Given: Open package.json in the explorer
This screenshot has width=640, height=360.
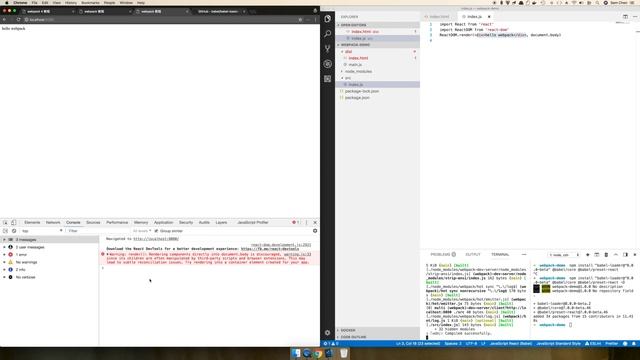Looking at the screenshot, I should click(357, 98).
